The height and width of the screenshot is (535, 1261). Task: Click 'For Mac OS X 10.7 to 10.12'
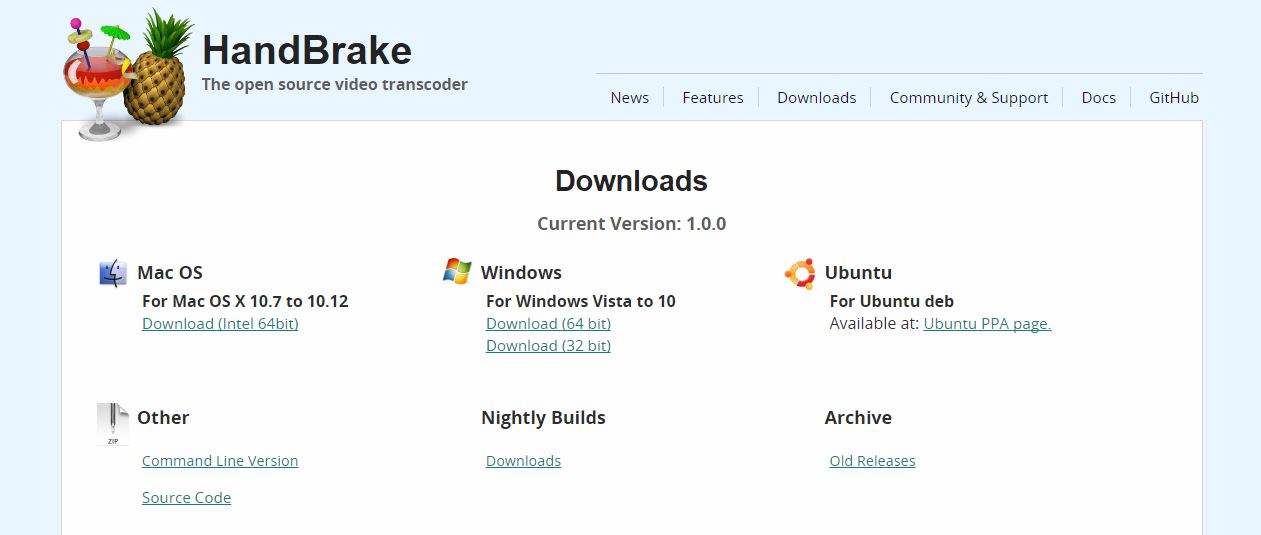(245, 301)
